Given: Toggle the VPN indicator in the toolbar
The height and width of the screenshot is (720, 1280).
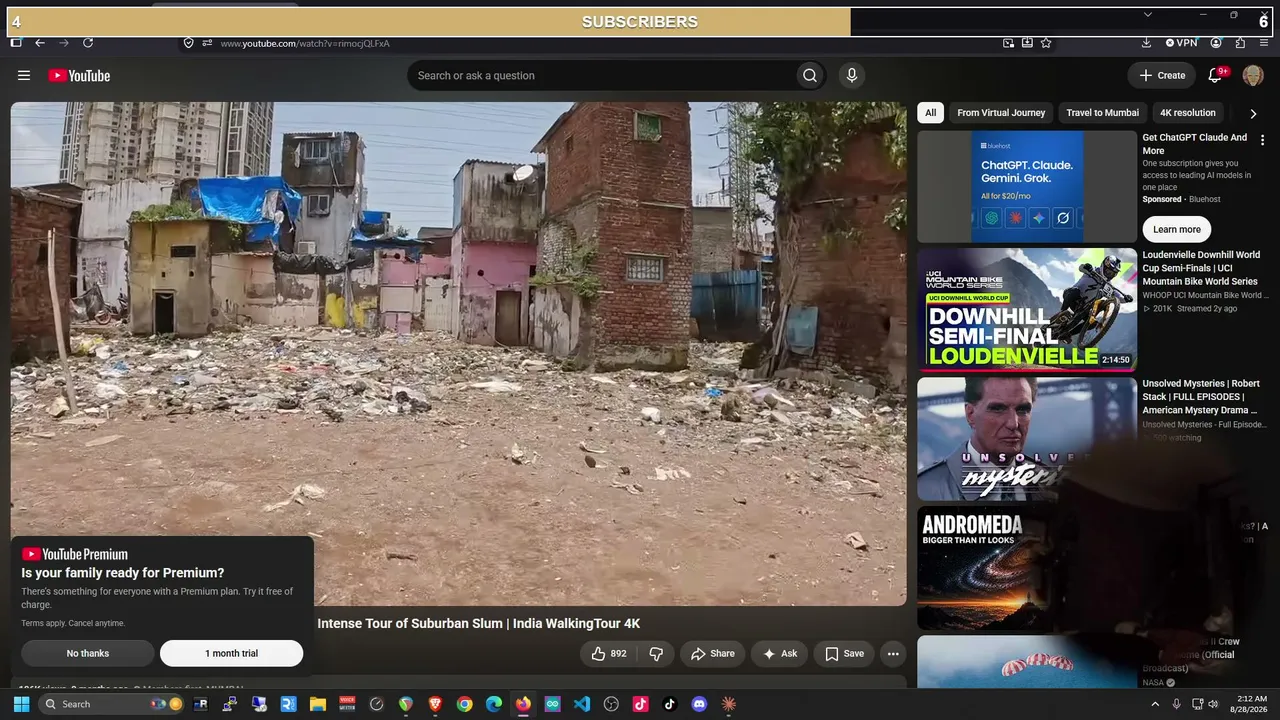Looking at the screenshot, I should pyautogui.click(x=1181, y=43).
